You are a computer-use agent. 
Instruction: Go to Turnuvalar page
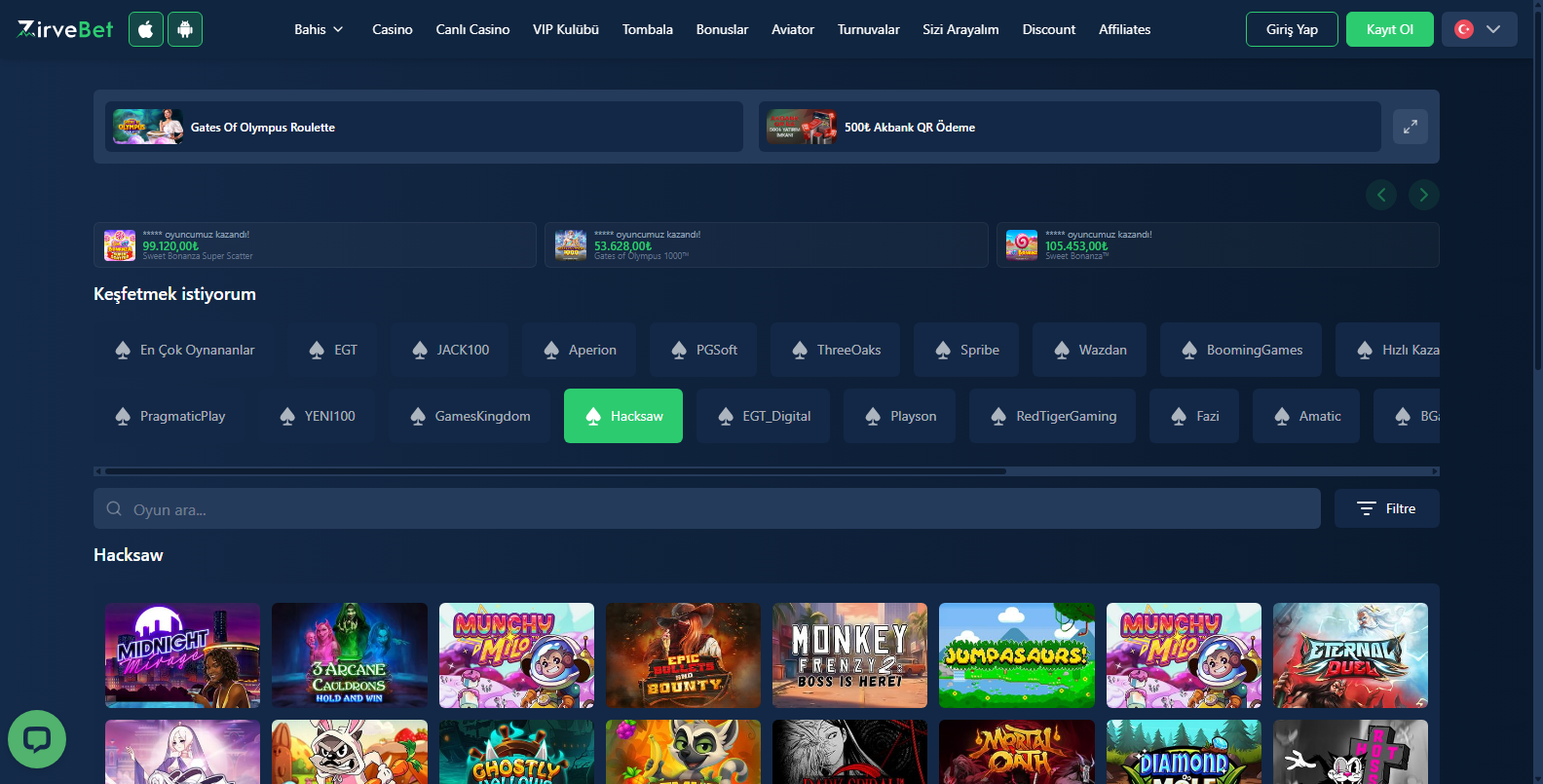(x=868, y=29)
